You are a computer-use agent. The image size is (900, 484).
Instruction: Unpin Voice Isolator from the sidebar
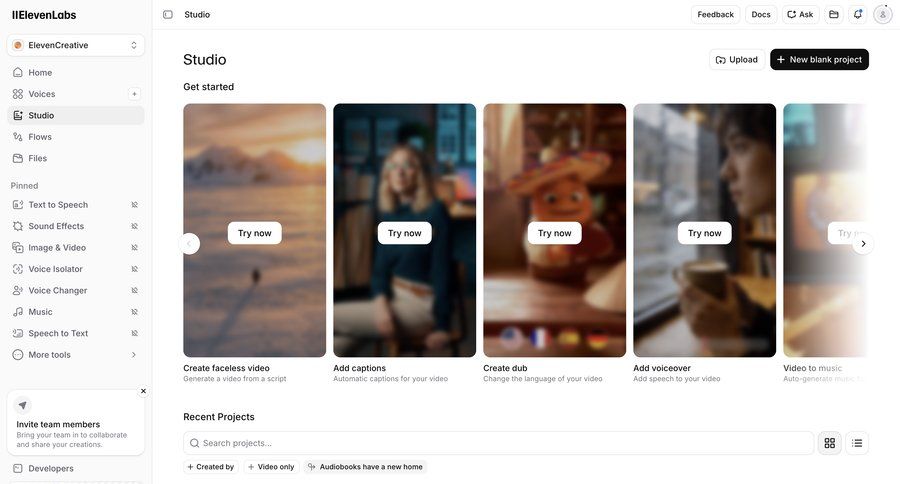point(134,269)
